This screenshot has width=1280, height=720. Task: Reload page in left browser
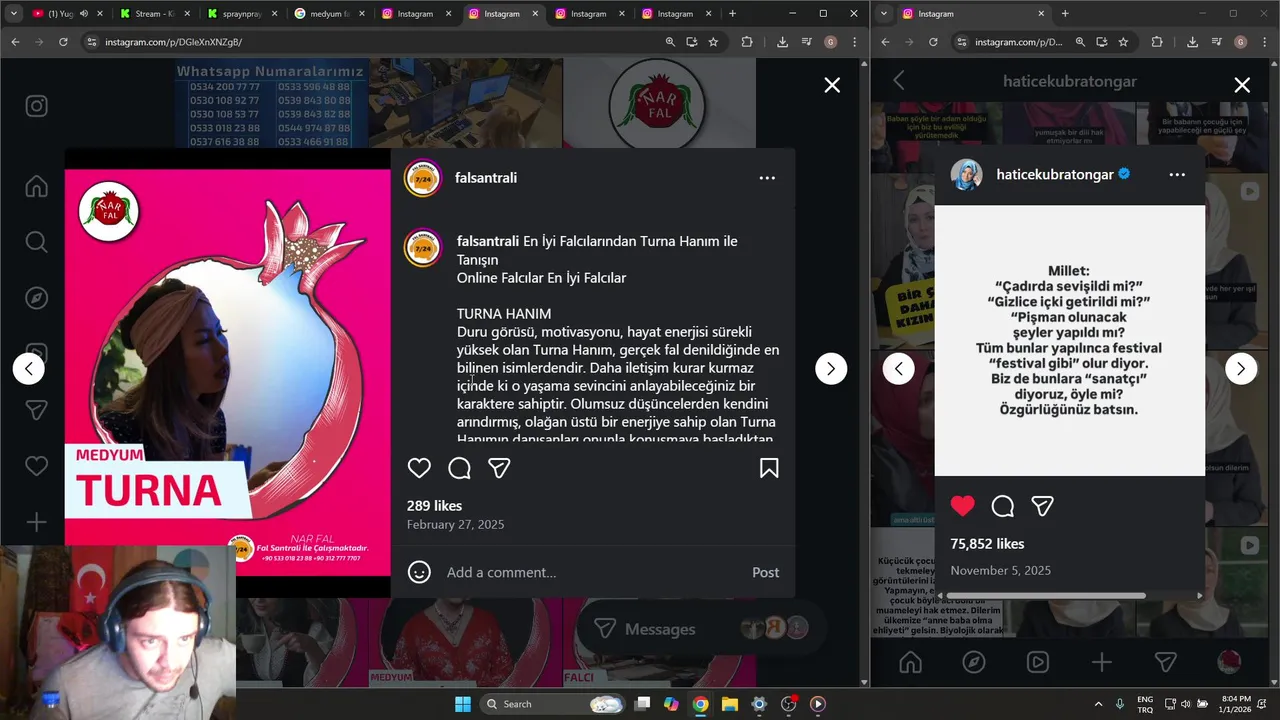pos(63,42)
